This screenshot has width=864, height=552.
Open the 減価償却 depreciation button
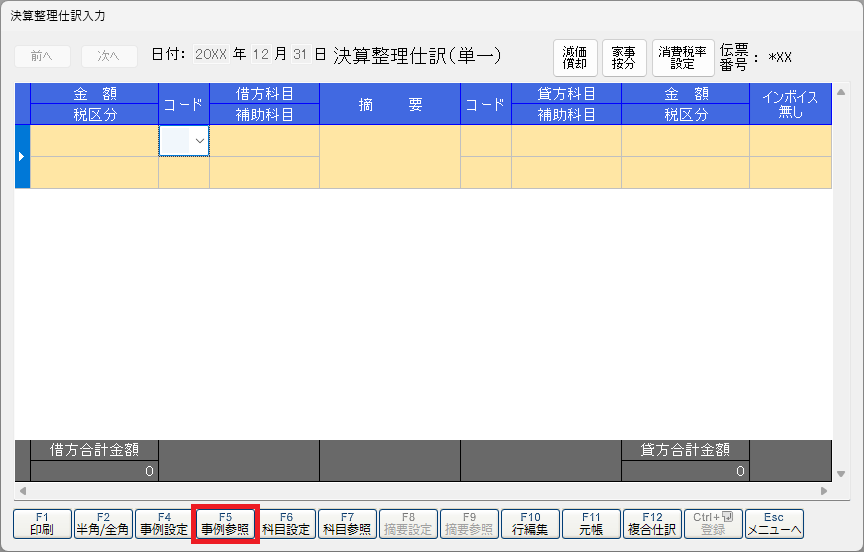pyautogui.click(x=575, y=58)
